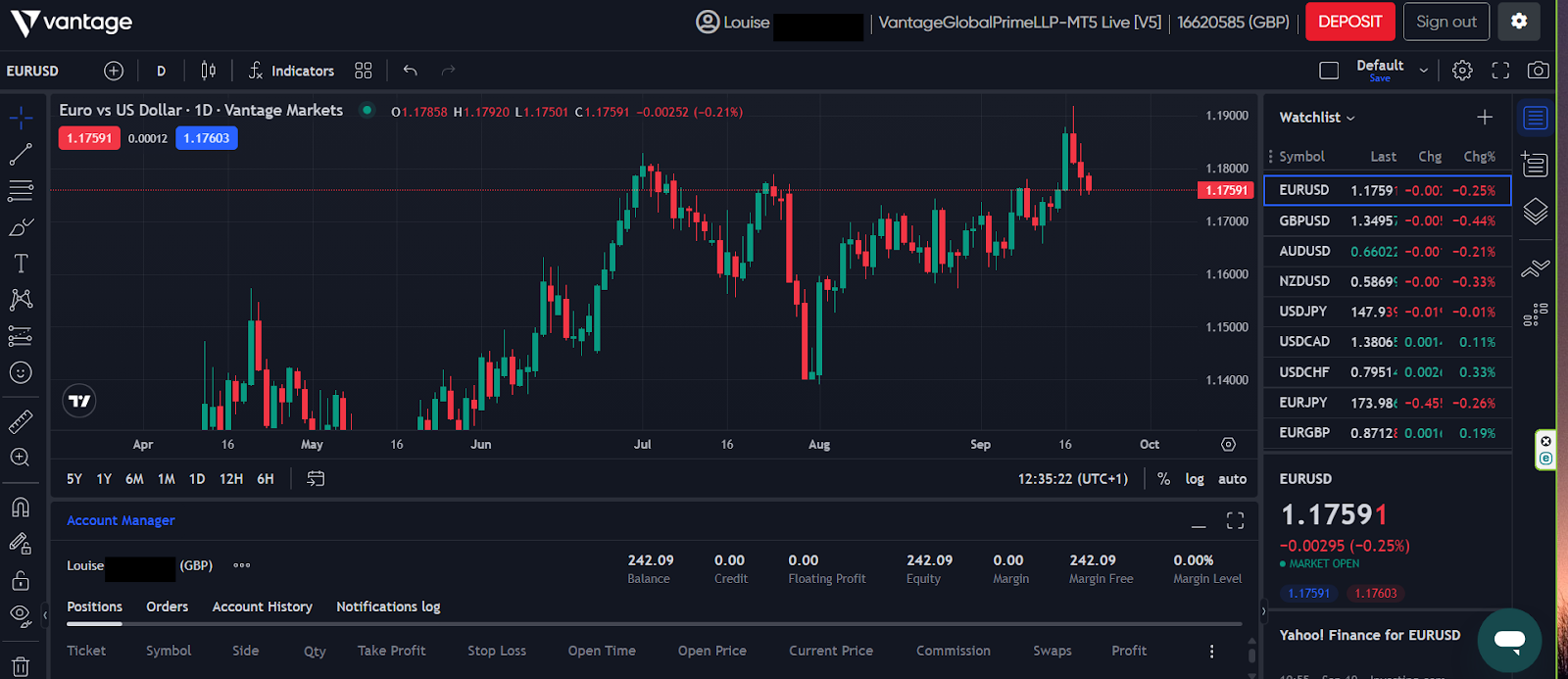This screenshot has width=1568, height=679.
Task: Open the emoji icons tool
Action: [x=21, y=372]
